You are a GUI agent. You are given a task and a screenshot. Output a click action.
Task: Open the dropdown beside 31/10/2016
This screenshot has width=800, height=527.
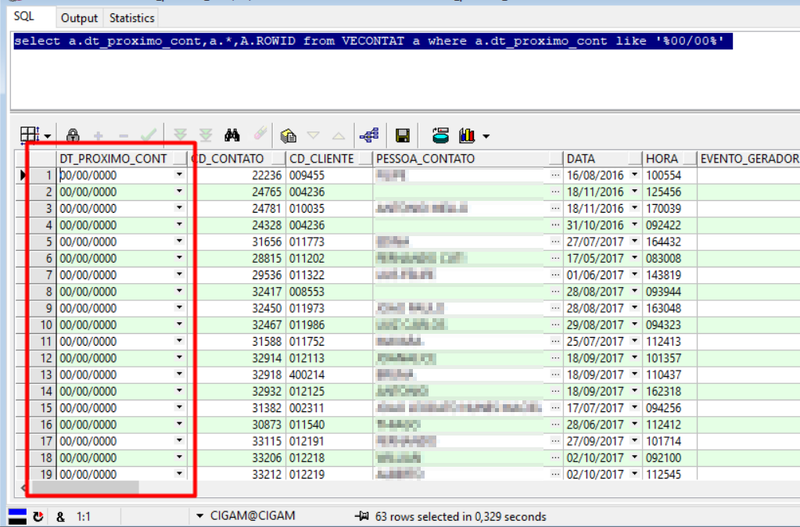pyautogui.click(x=635, y=225)
